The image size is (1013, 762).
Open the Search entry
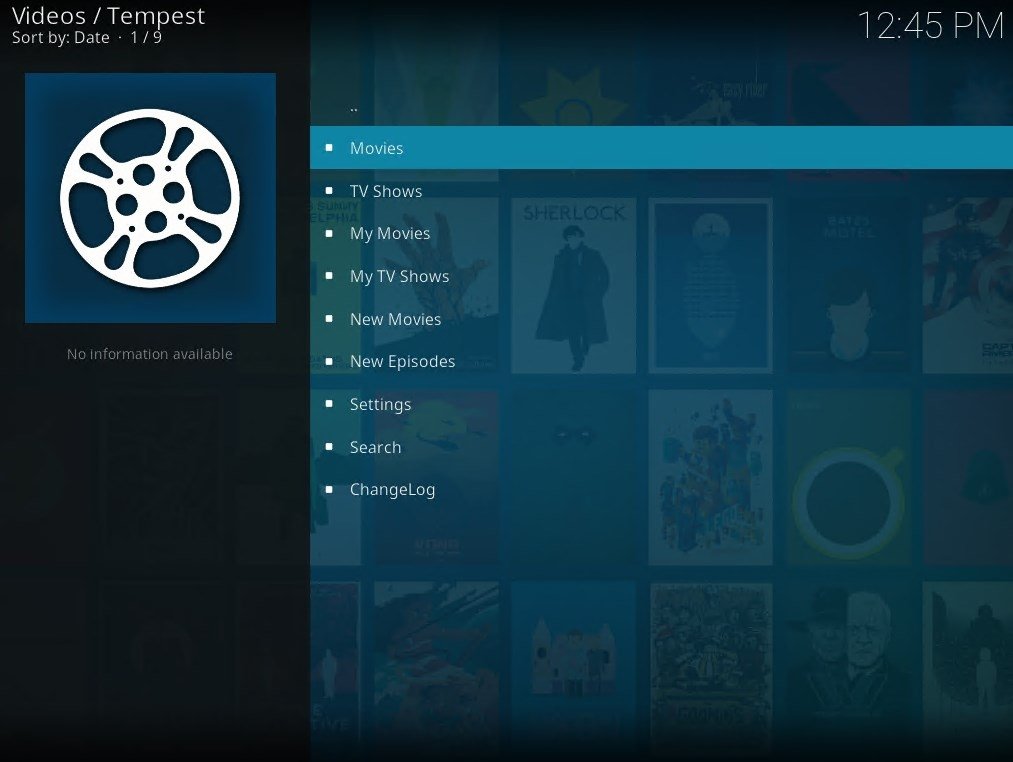(x=661, y=447)
